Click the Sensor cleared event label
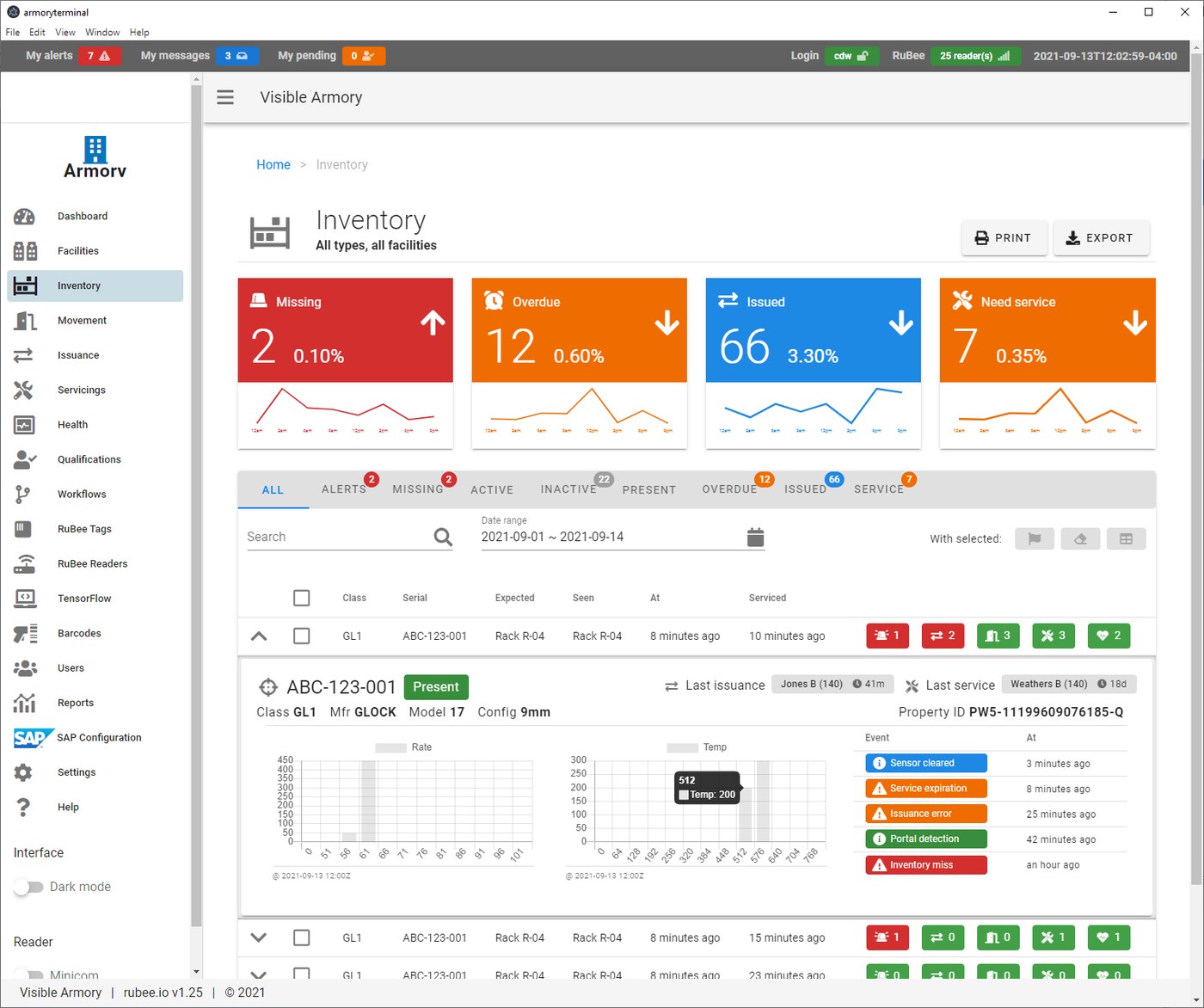 pos(925,763)
